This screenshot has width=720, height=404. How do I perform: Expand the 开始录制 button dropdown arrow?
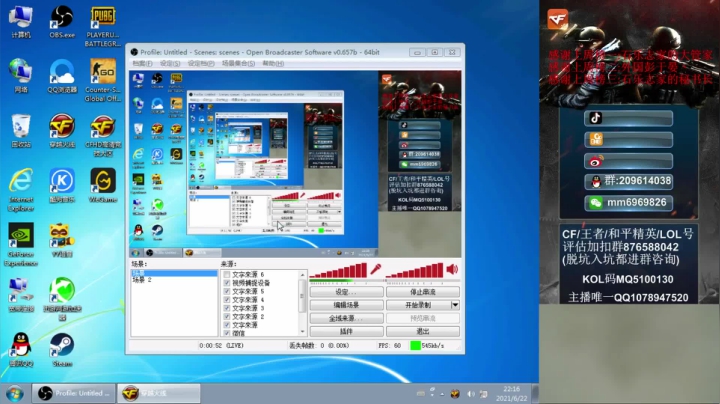455,305
